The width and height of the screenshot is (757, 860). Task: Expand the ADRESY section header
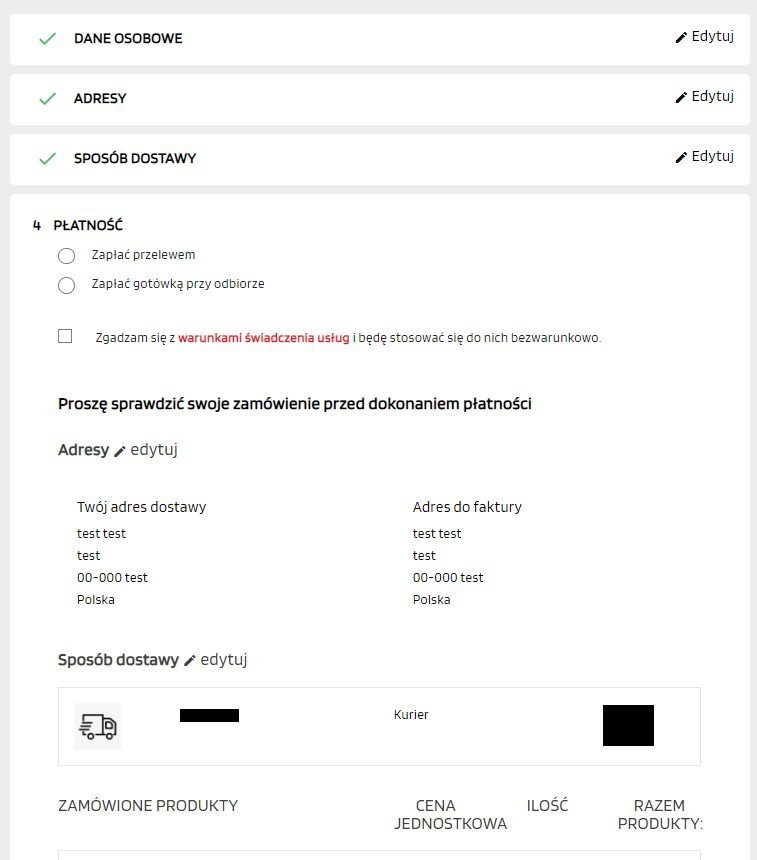click(x=100, y=99)
